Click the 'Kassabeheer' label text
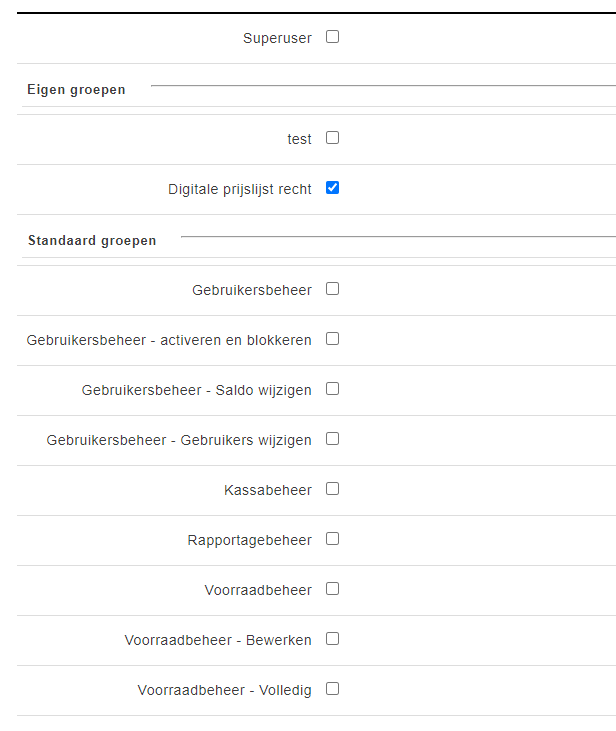The width and height of the screenshot is (616, 731). (x=268, y=491)
